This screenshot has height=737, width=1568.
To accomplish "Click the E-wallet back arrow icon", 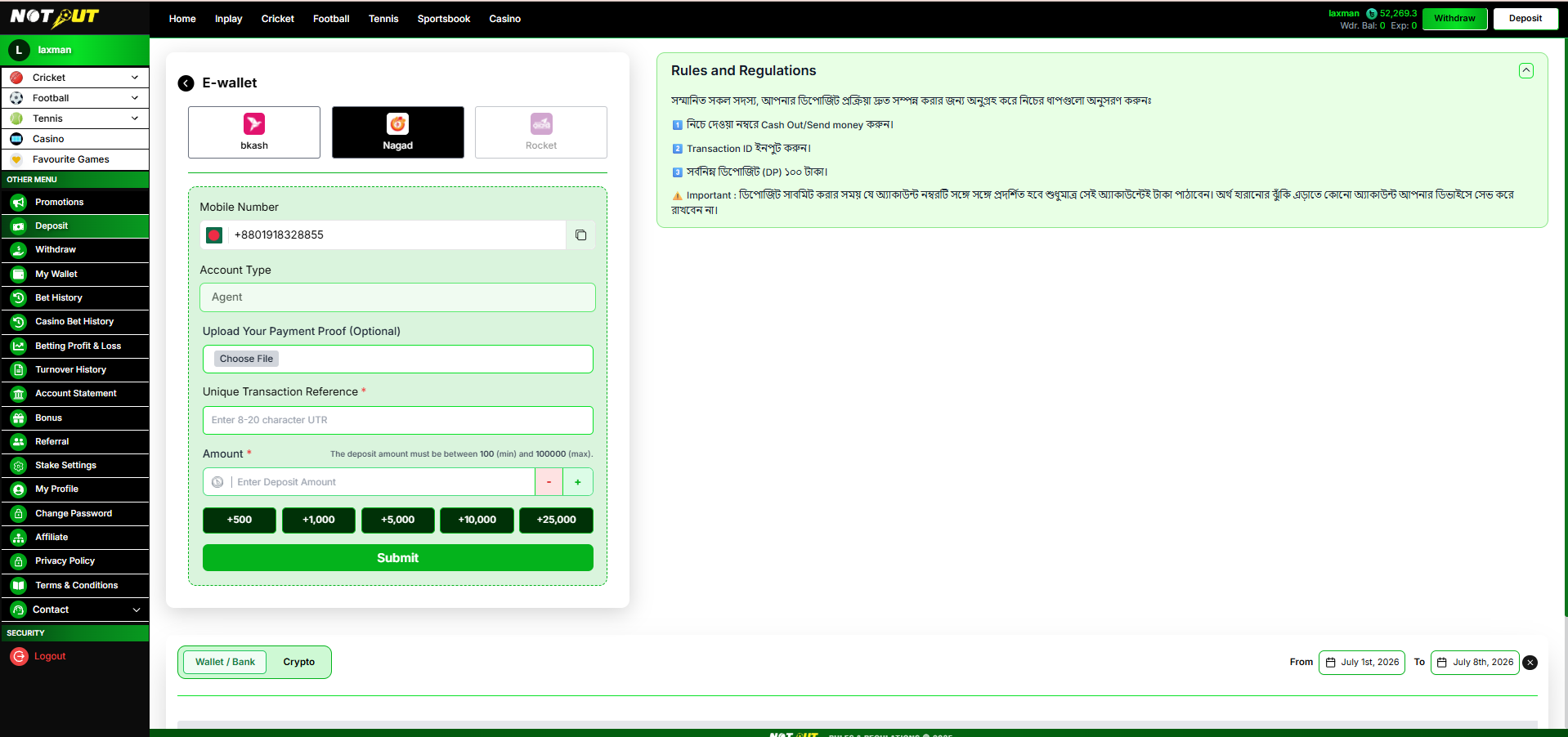I will pos(186,83).
